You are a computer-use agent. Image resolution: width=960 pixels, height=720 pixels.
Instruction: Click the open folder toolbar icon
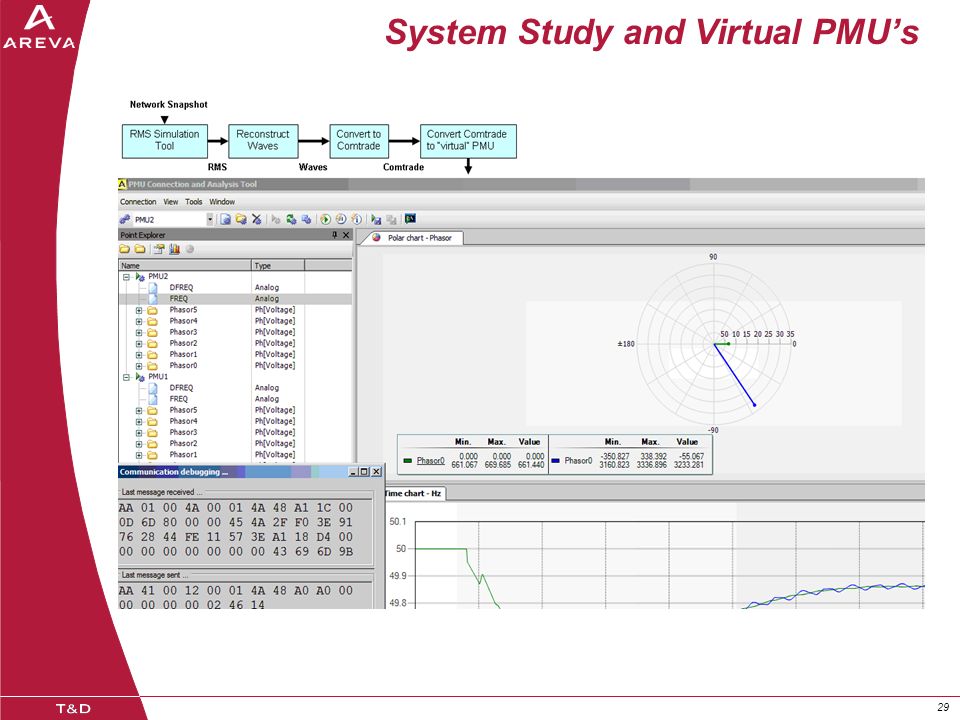(x=241, y=219)
